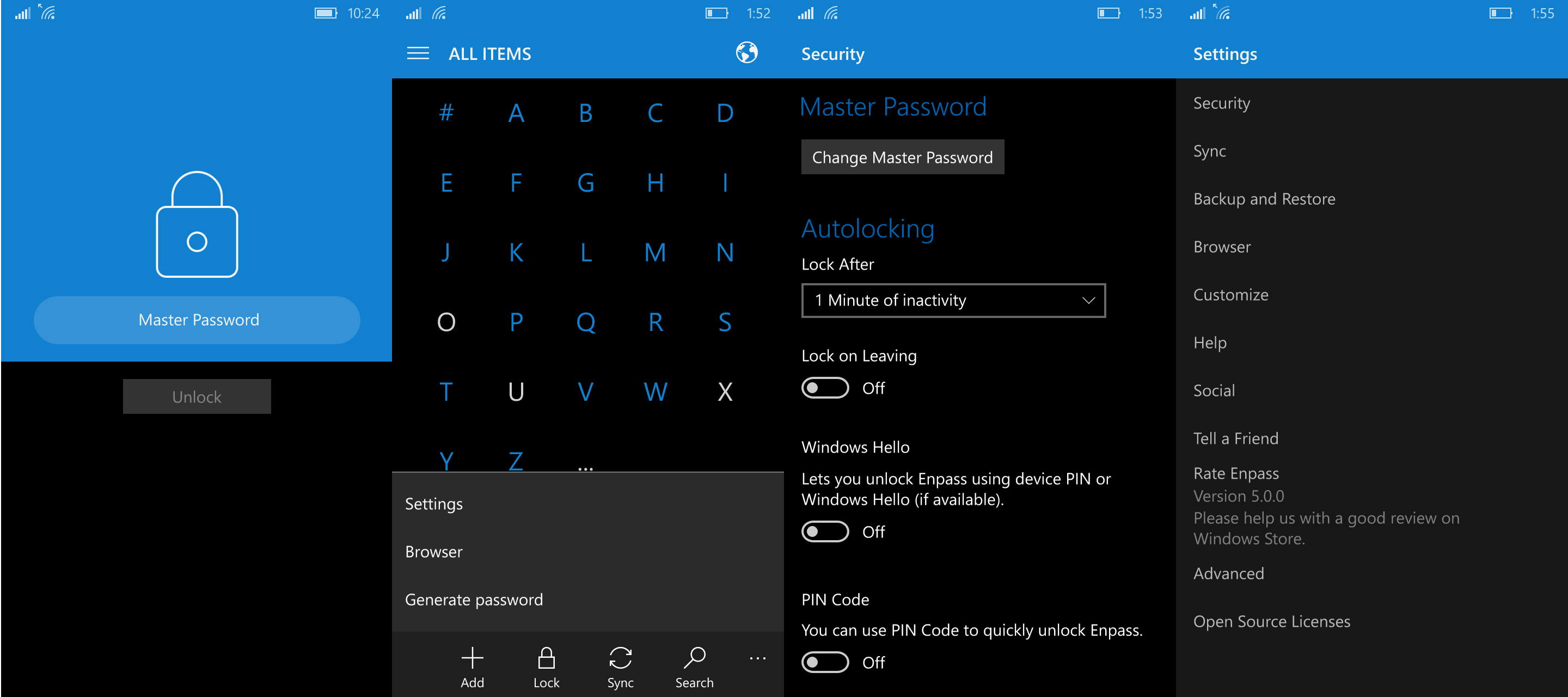Image resolution: width=1568 pixels, height=697 pixels.
Task: Select letter P in the alphabet grid
Action: [516, 321]
